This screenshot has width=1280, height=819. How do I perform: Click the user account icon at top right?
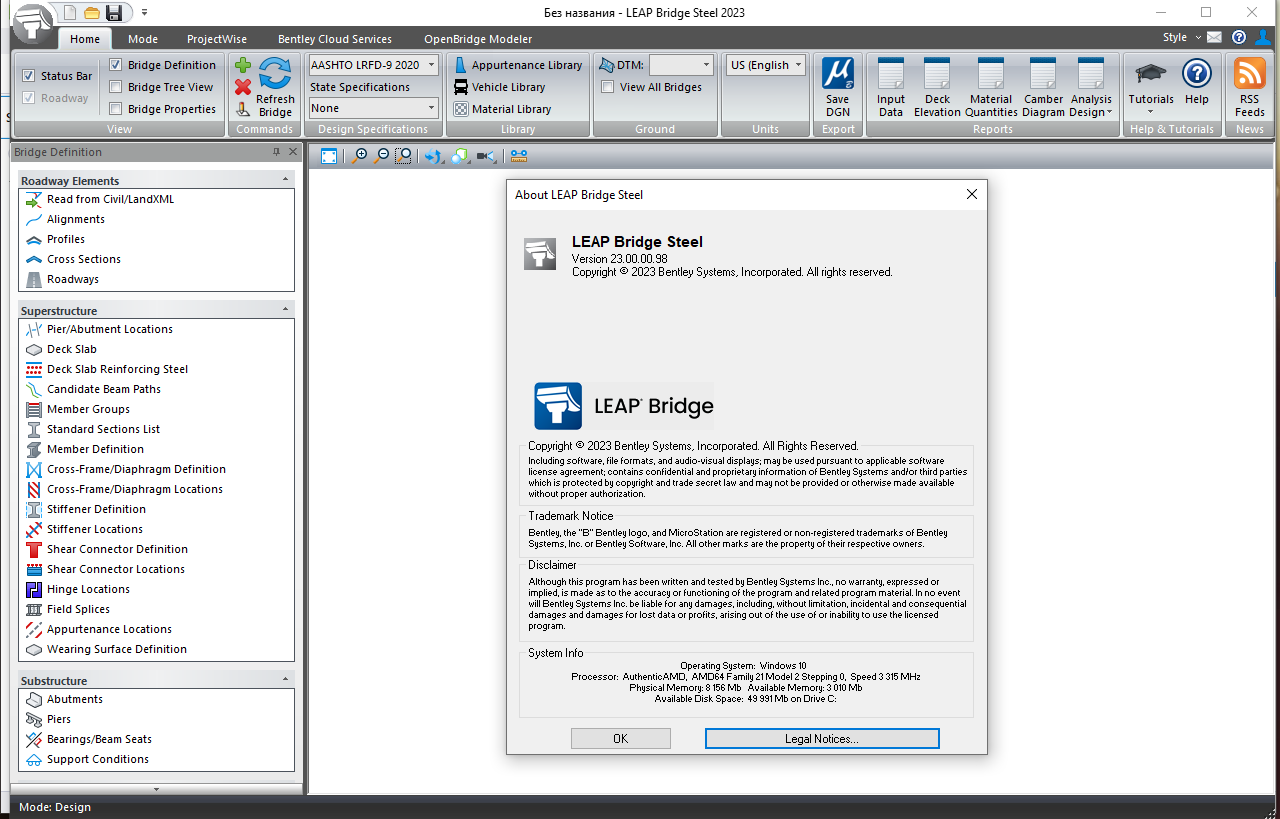point(1265,38)
